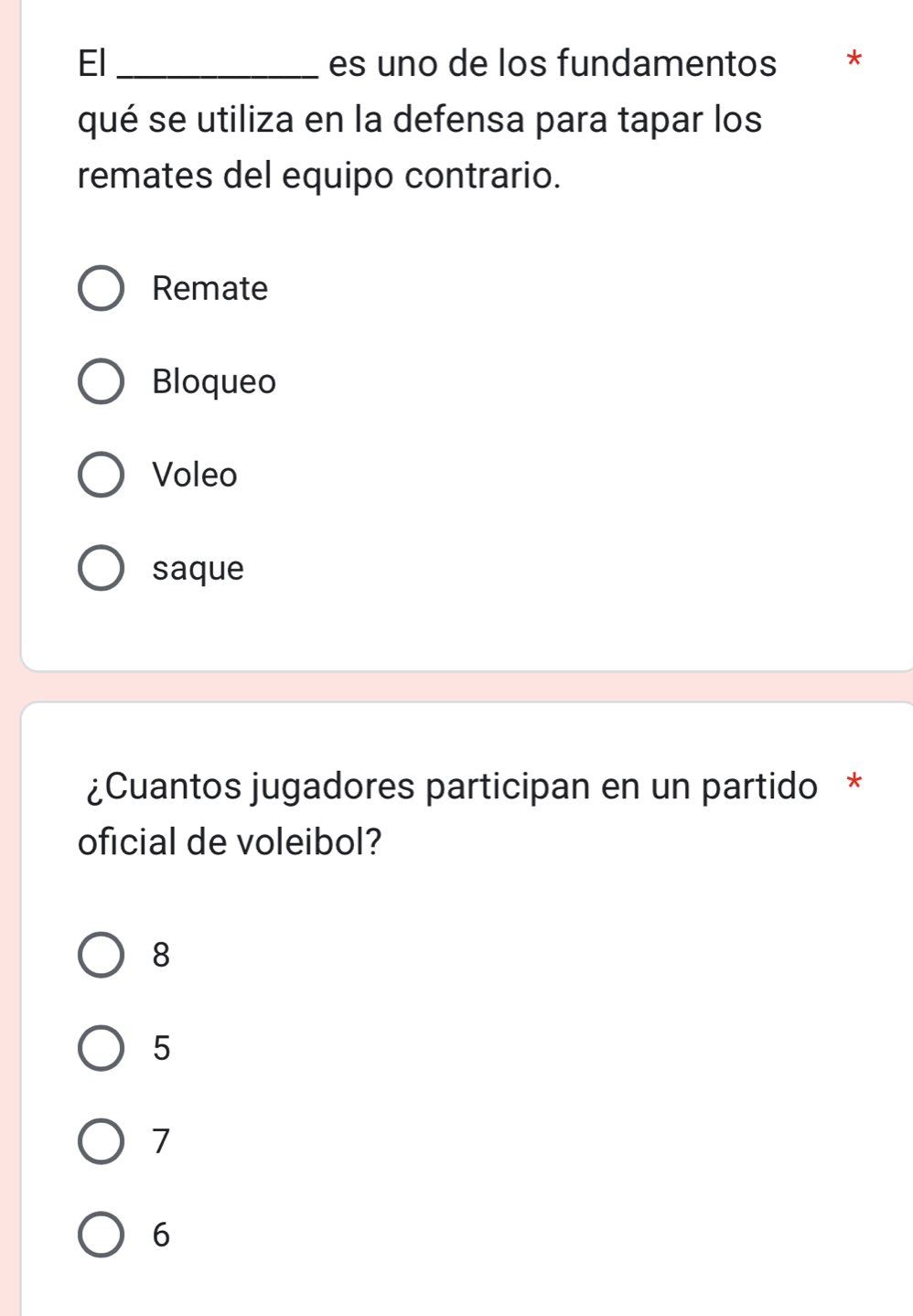Click the number 7 answer label
Image resolution: width=913 pixels, height=1316 pixels.
161,1141
